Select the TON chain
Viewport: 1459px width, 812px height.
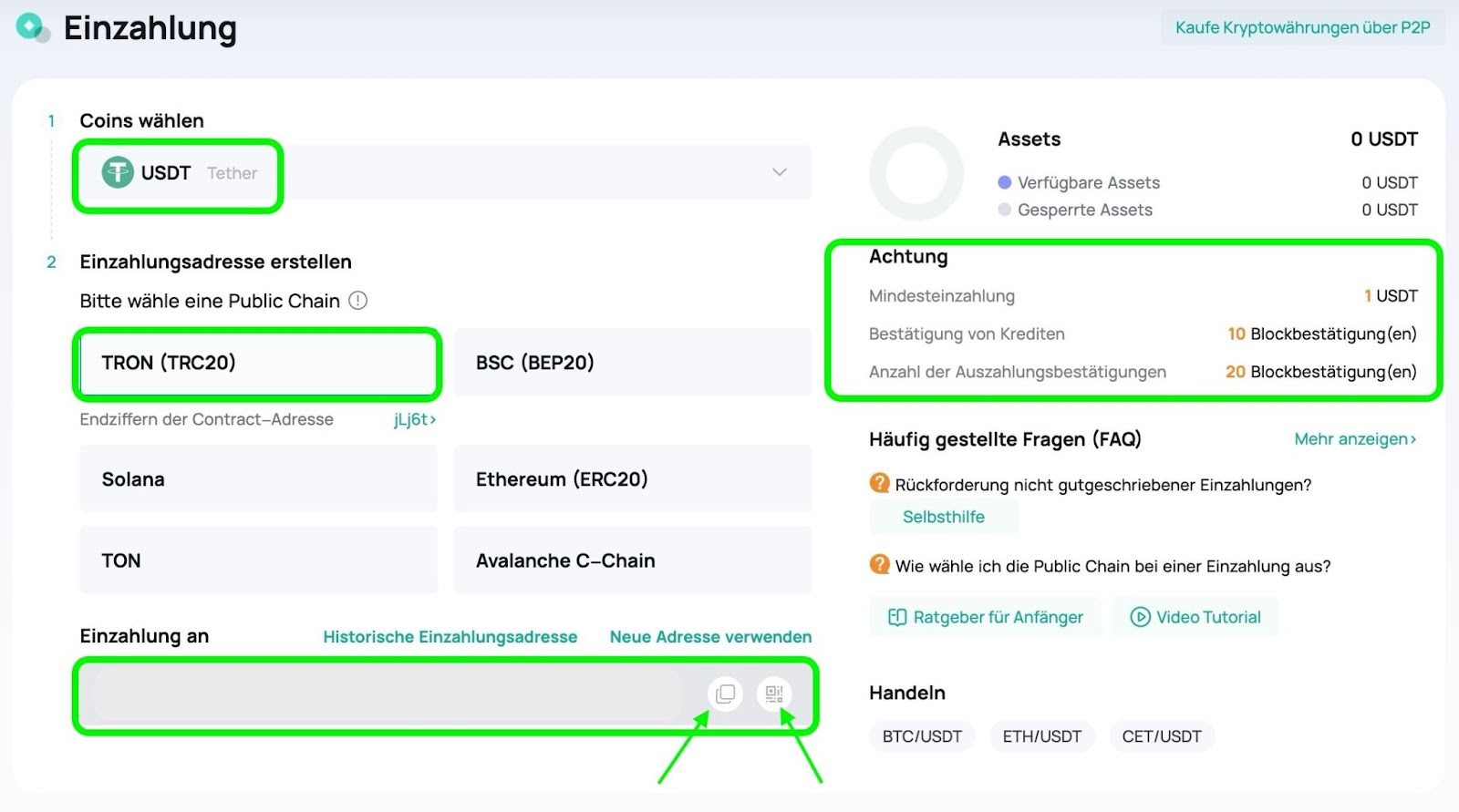coord(258,560)
